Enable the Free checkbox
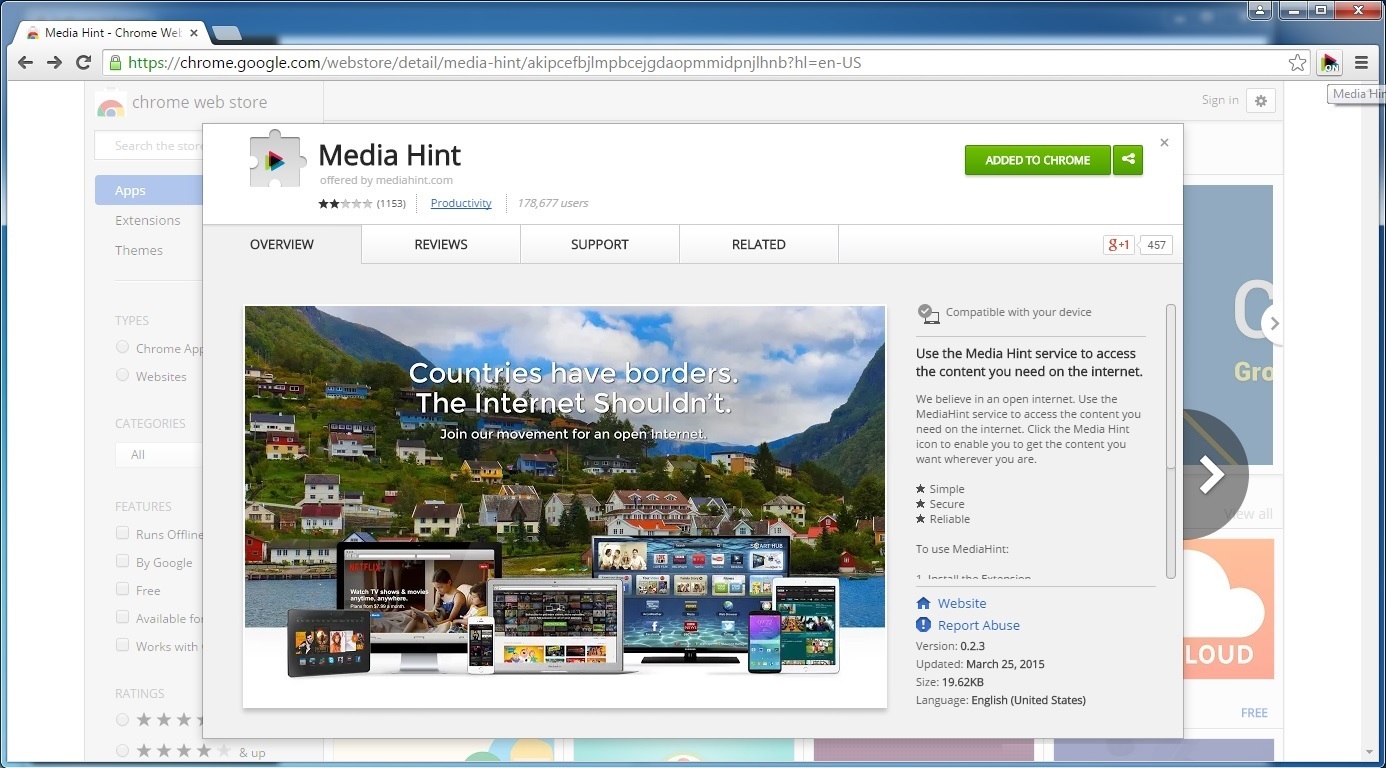 (122, 589)
